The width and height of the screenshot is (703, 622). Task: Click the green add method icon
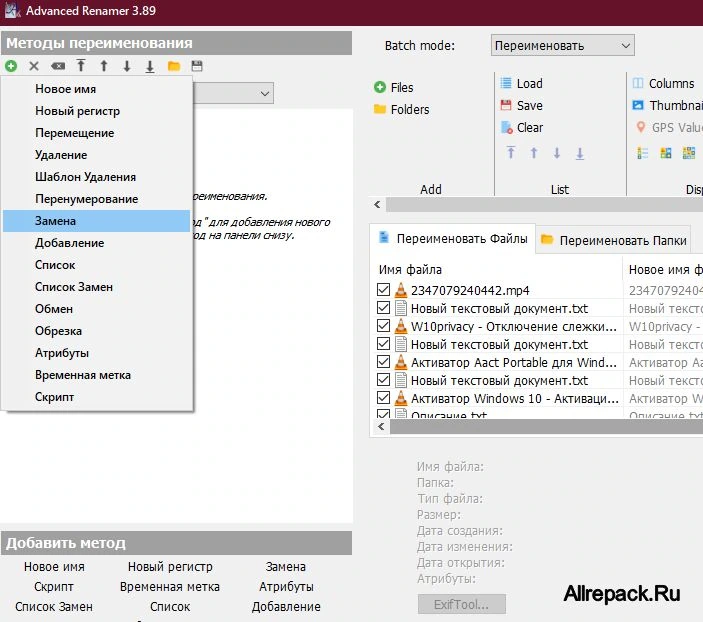point(11,66)
